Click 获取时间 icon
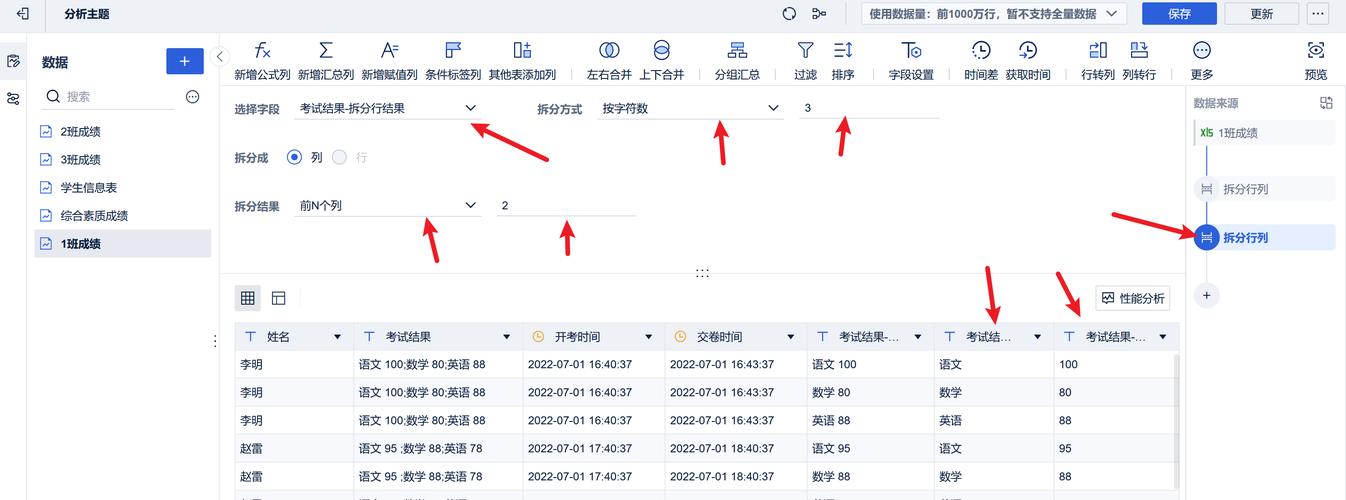The width and height of the screenshot is (1346, 500). pos(1028,50)
